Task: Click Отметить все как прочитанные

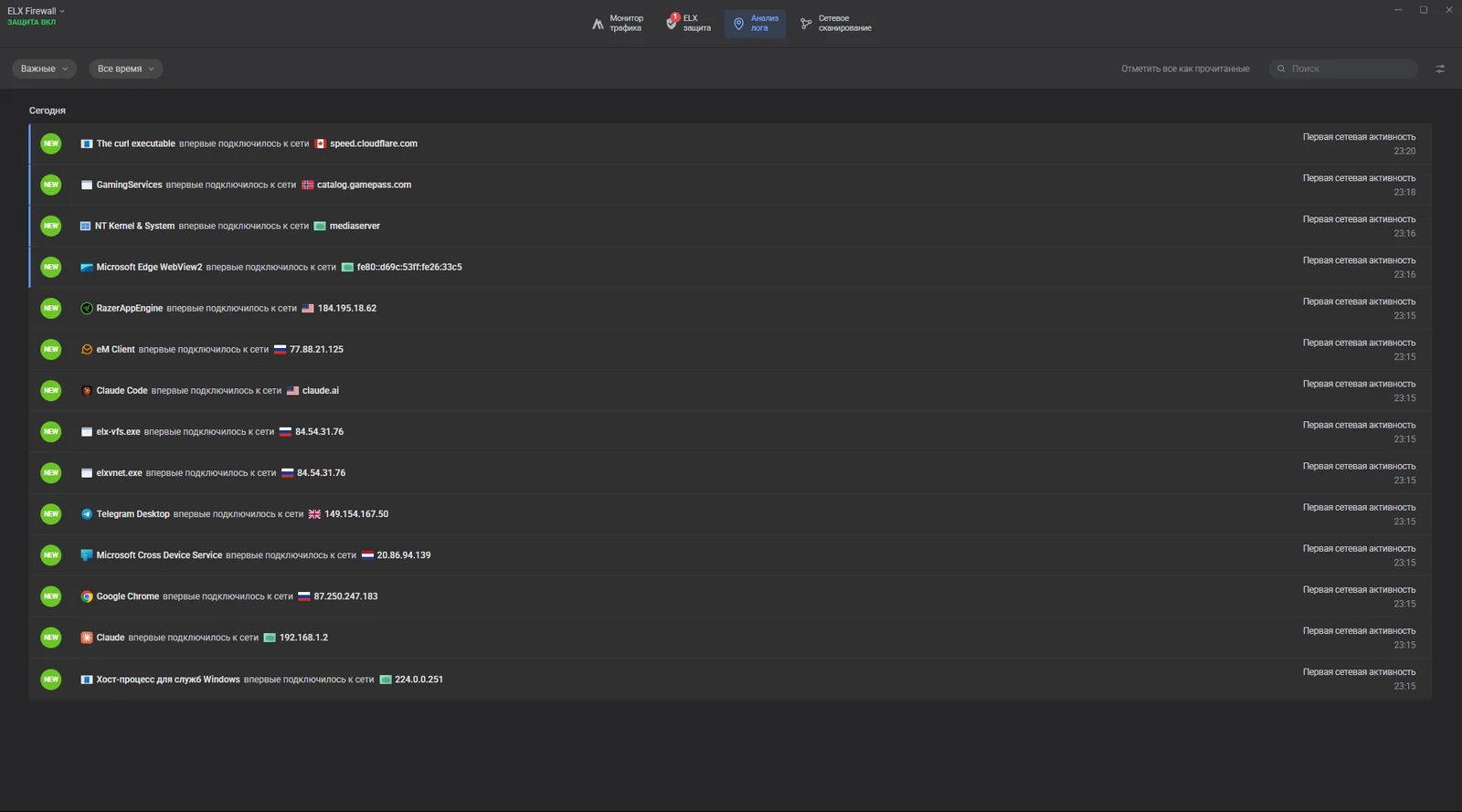Action: click(1185, 69)
